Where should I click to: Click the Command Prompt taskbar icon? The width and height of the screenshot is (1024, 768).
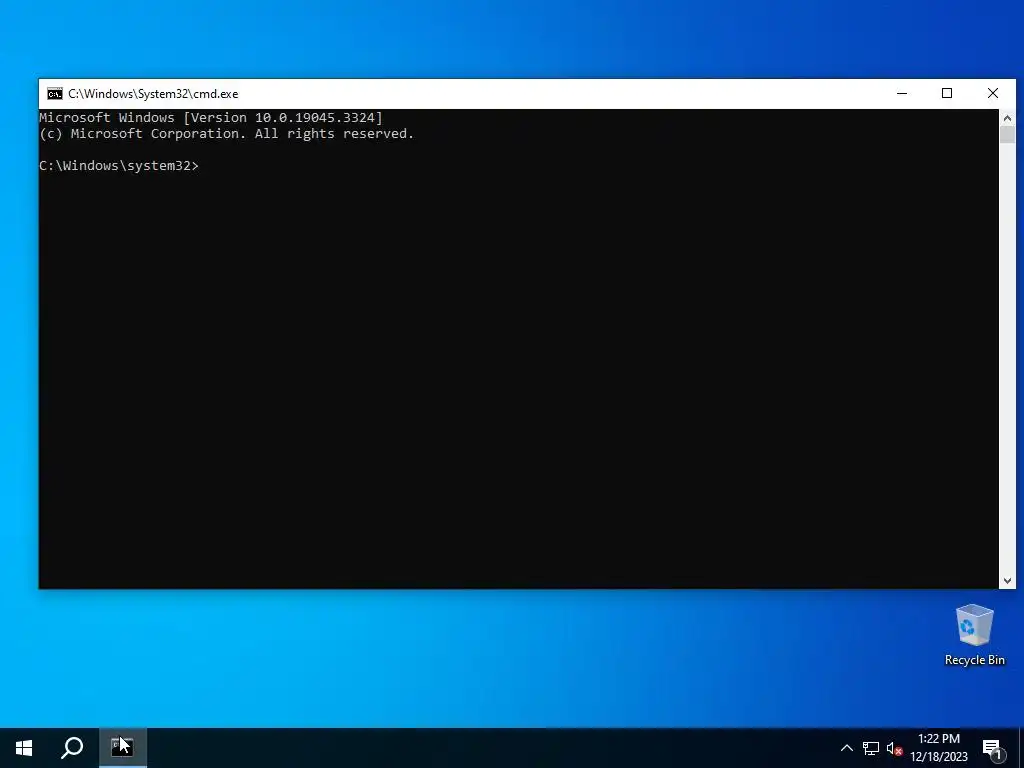pos(122,748)
